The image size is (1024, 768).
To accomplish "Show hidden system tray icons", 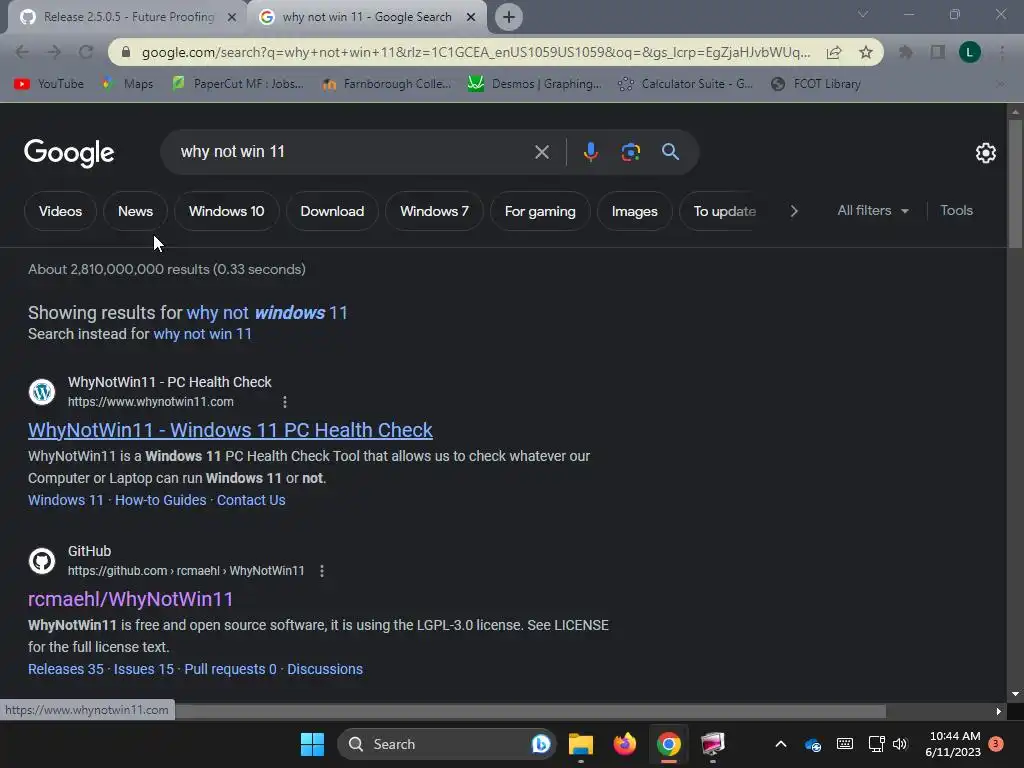I will [x=780, y=744].
